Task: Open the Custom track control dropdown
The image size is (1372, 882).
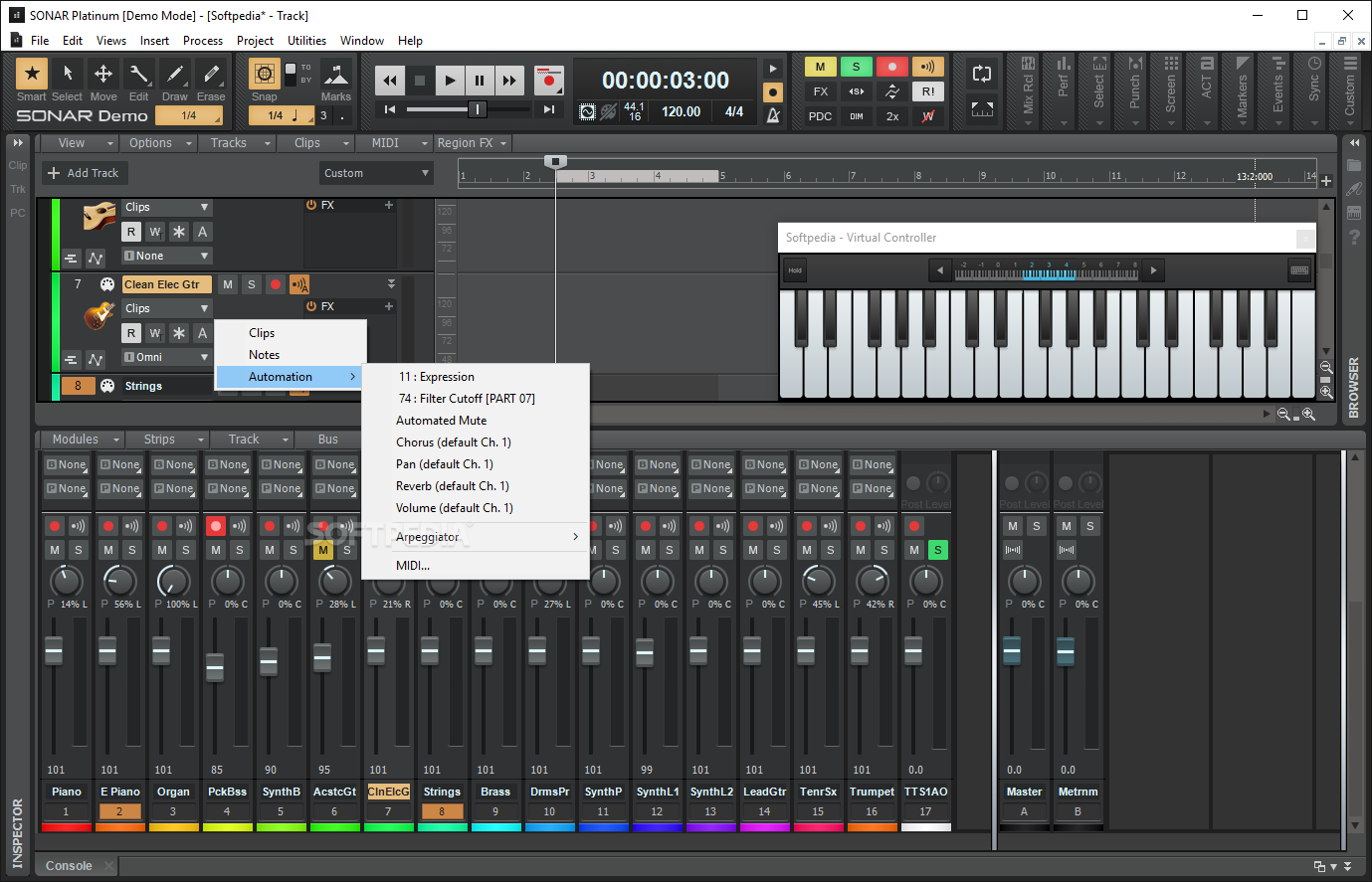Action: click(376, 173)
